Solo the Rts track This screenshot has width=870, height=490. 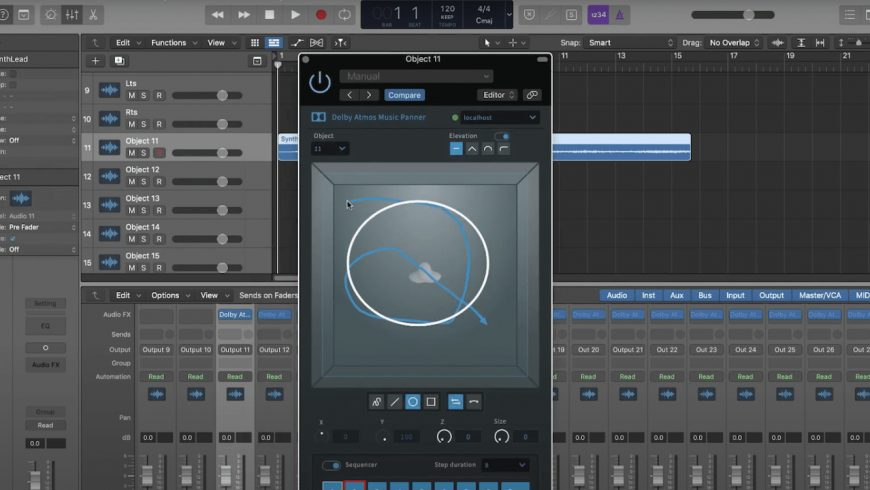pos(144,124)
